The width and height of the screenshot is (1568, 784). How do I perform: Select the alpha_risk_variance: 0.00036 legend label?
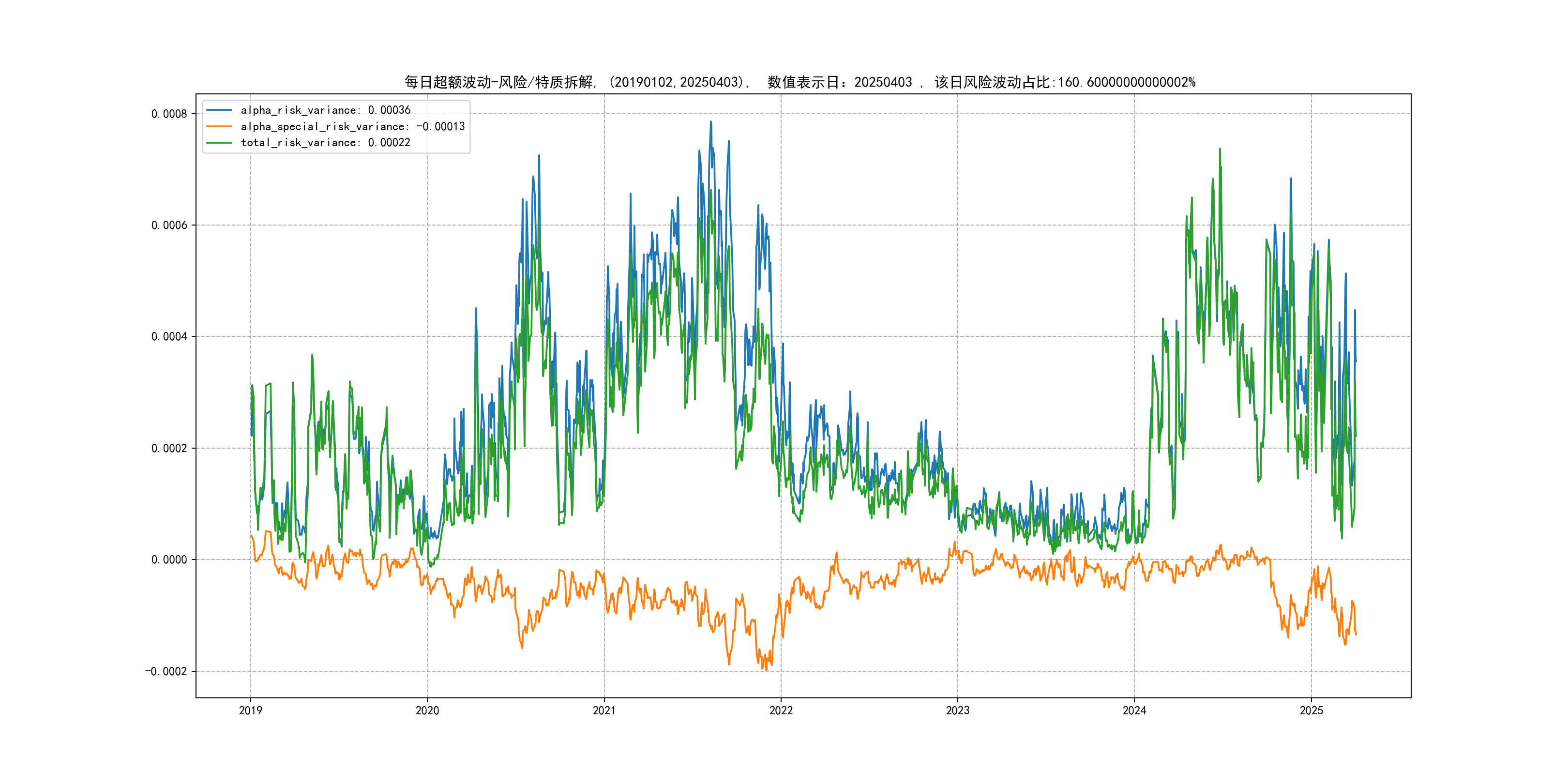coord(325,110)
